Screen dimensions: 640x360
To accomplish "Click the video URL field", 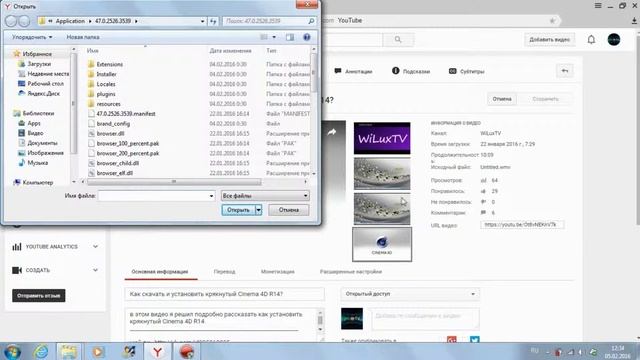I will coord(522,225).
